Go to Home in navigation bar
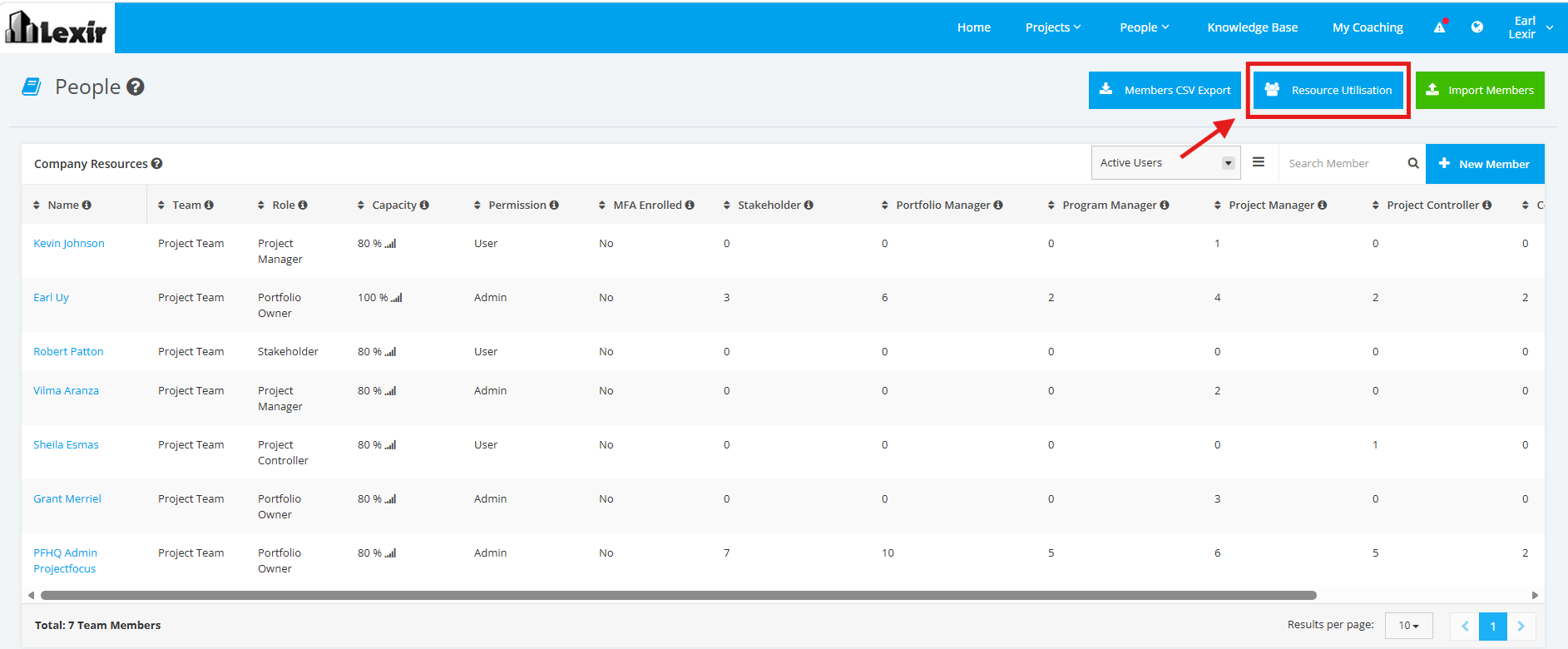This screenshot has height=649, width=1568. [x=974, y=27]
